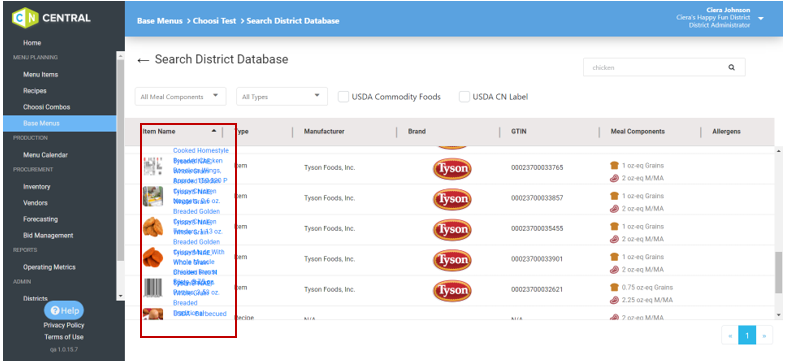Click the barcode thumbnail in item list
The height and width of the screenshot is (361, 787).
tap(153, 288)
